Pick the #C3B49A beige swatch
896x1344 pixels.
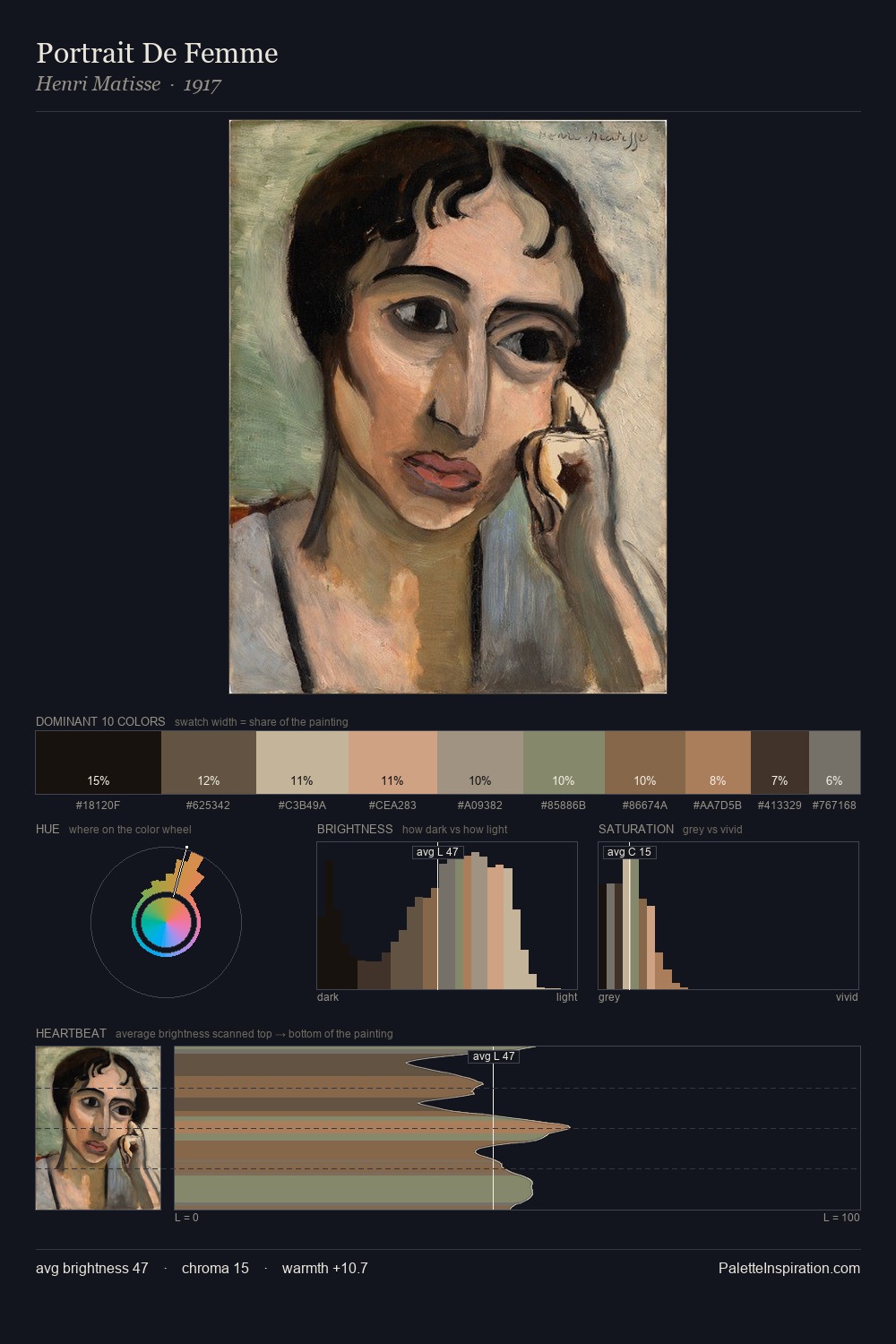pos(302,762)
